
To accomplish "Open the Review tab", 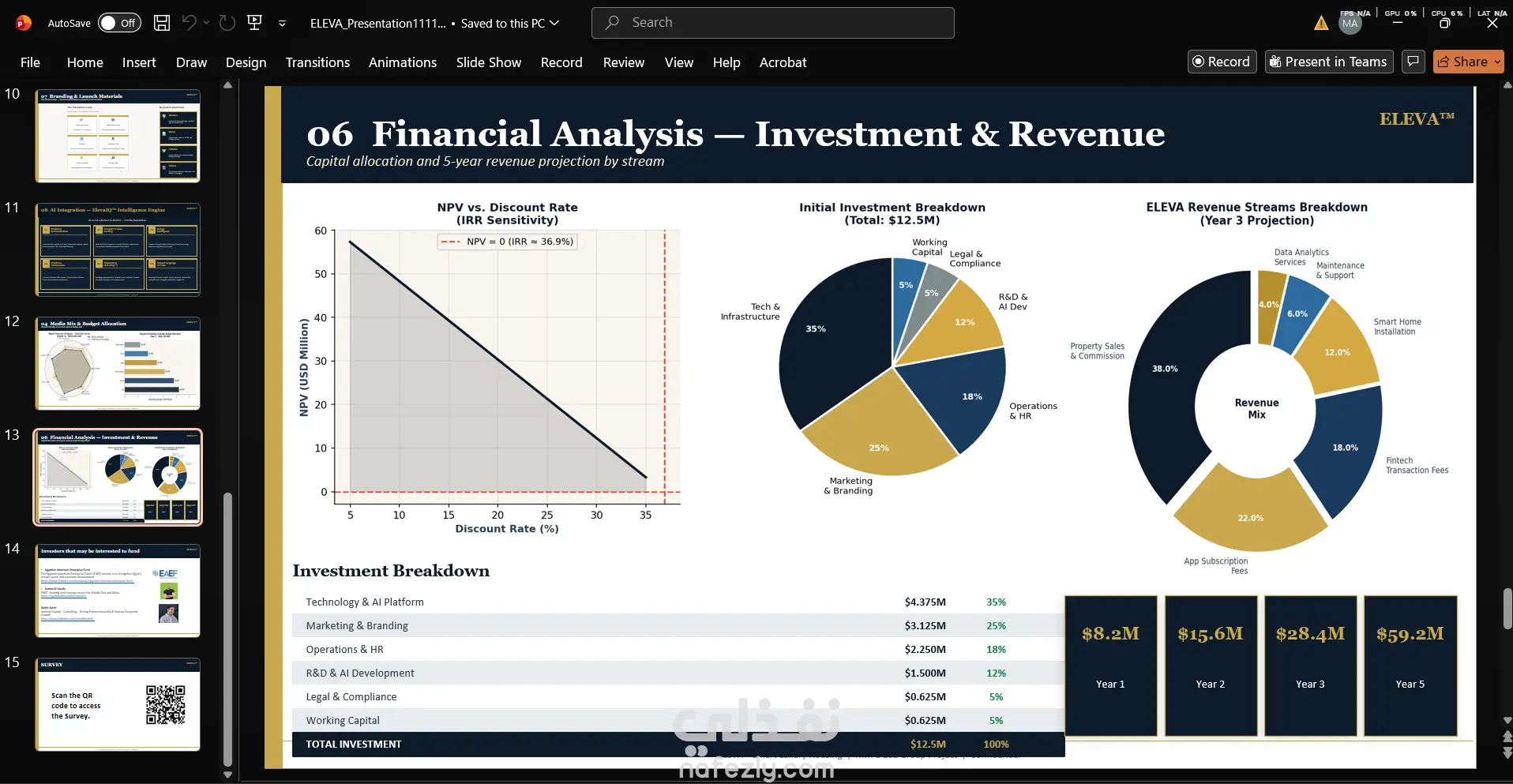I will tap(624, 62).
